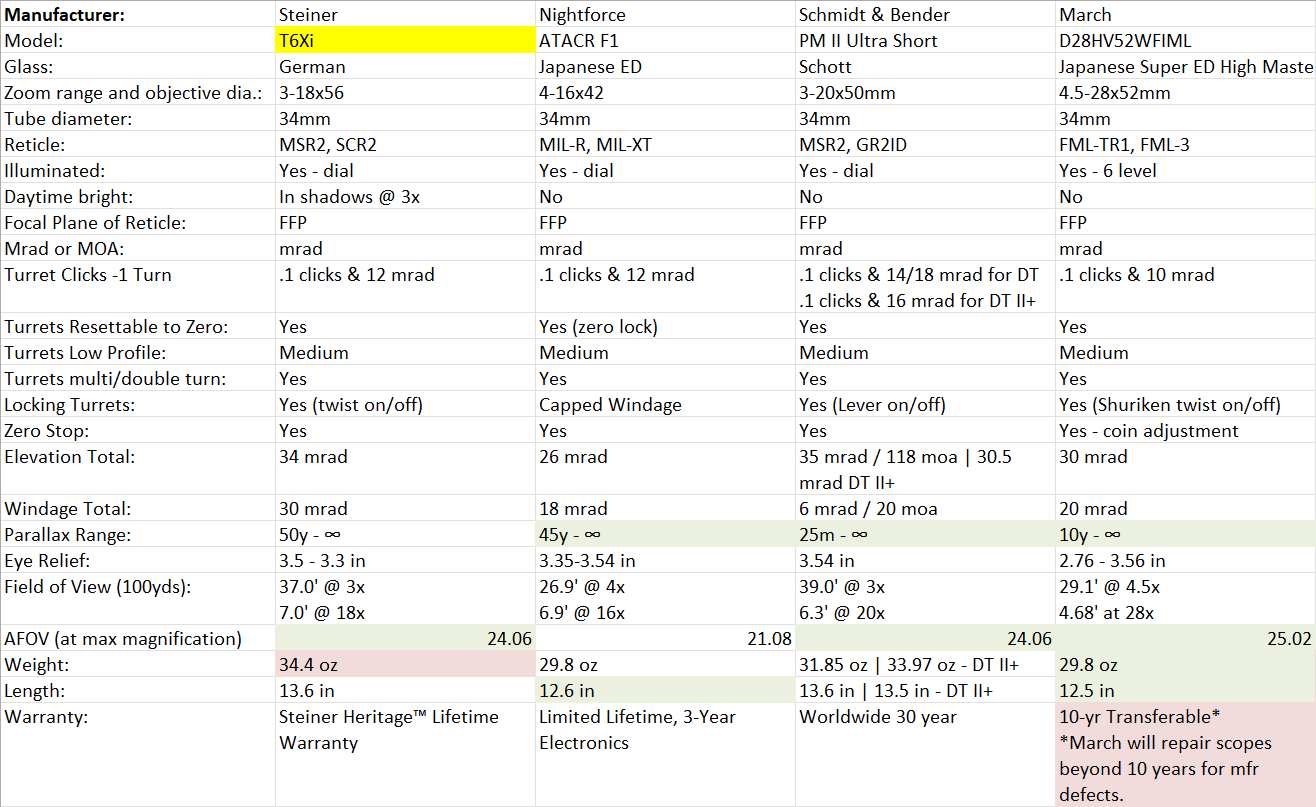Select the 'Yes (Shuriken twist on/off)' cell
The image size is (1316, 807).
pos(1186,405)
